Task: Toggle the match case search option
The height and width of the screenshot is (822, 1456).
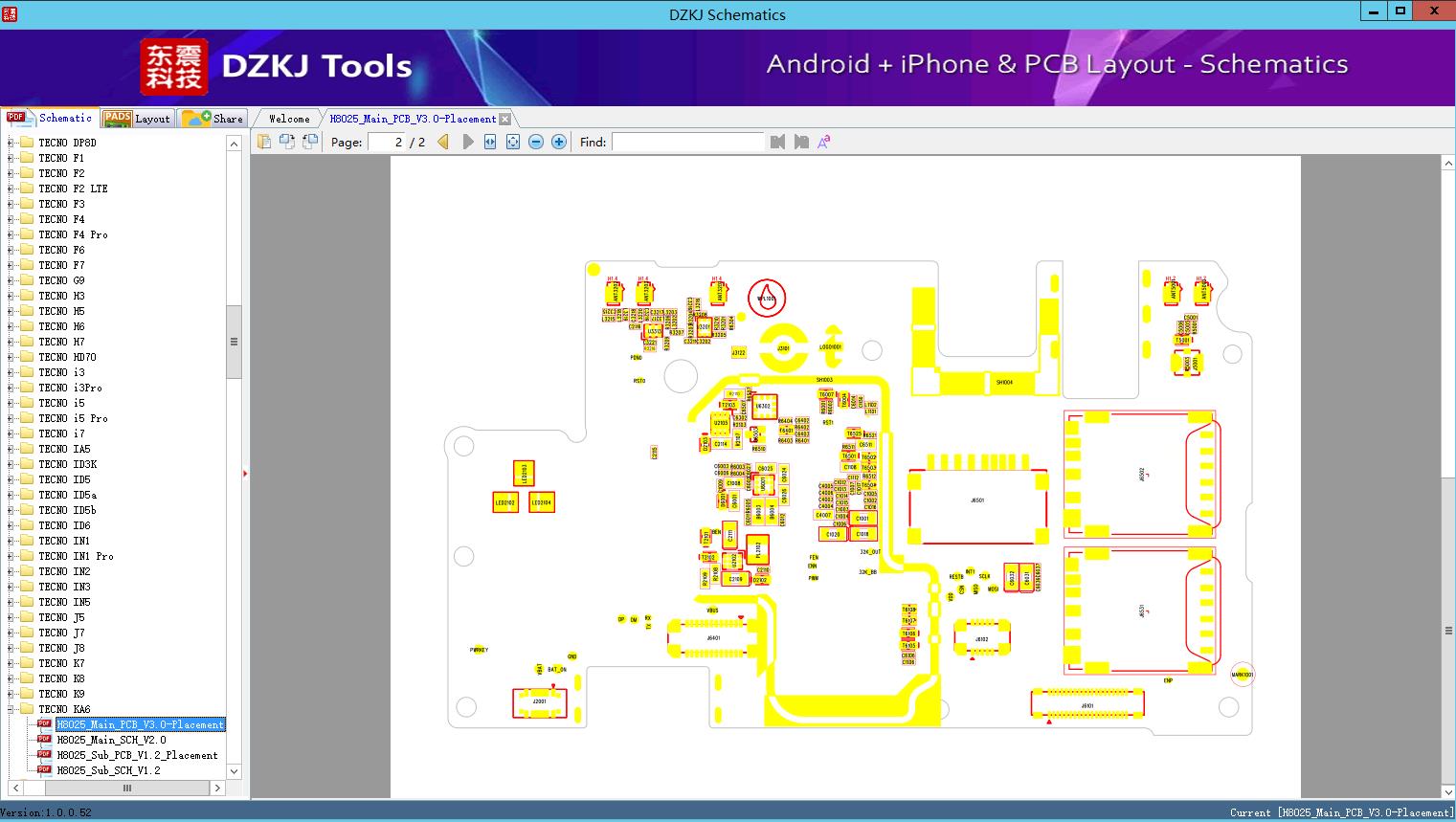Action: (823, 142)
